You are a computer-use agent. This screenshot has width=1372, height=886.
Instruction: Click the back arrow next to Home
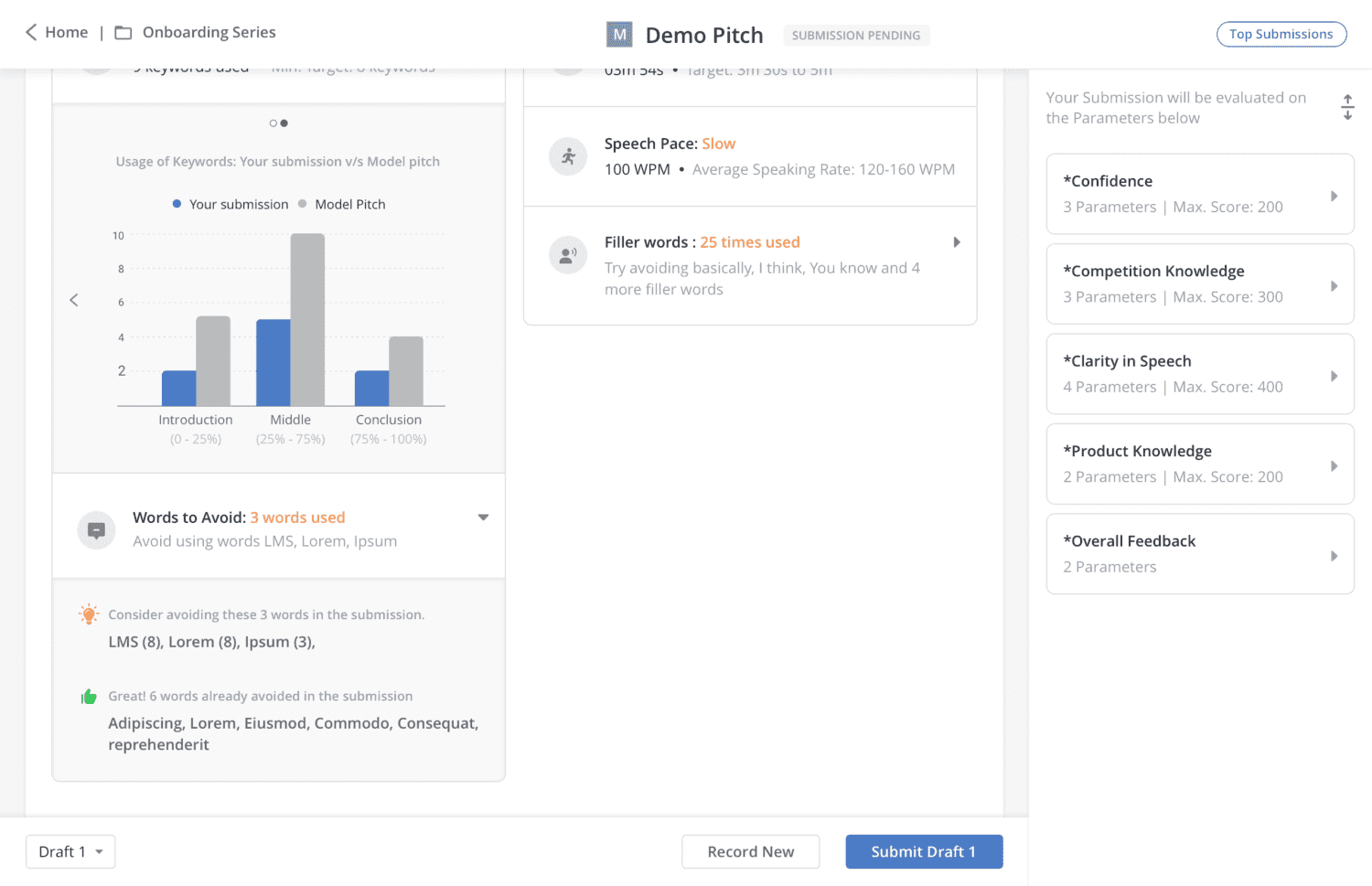(31, 33)
